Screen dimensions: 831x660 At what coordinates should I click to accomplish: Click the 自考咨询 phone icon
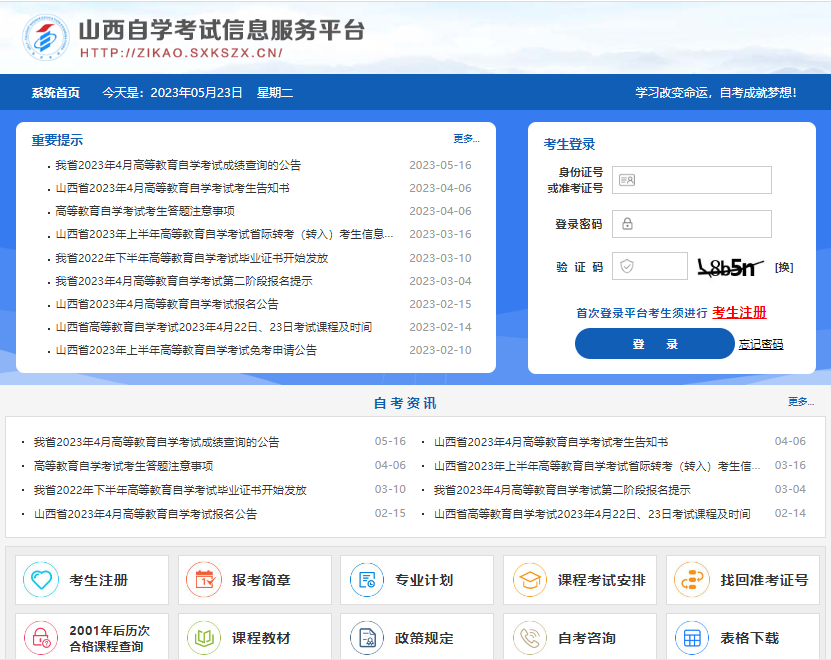(530, 637)
